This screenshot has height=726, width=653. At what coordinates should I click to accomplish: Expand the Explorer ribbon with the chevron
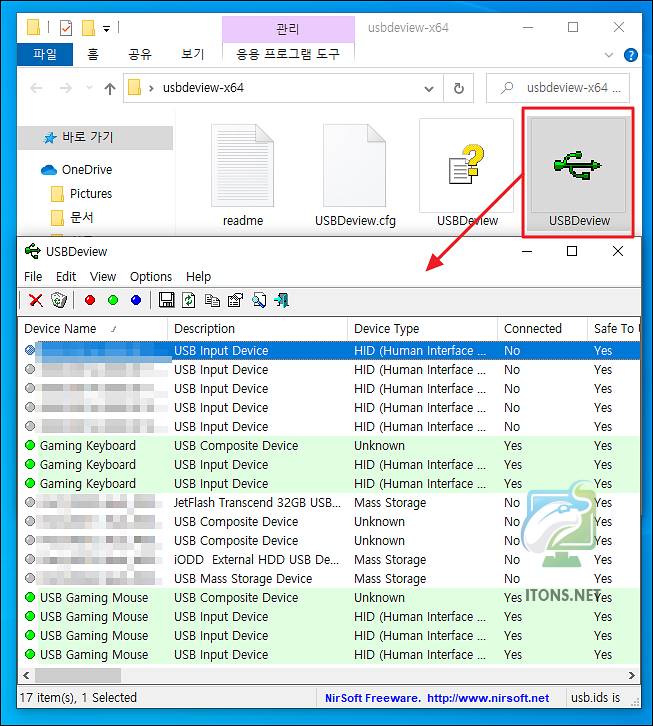click(x=608, y=55)
